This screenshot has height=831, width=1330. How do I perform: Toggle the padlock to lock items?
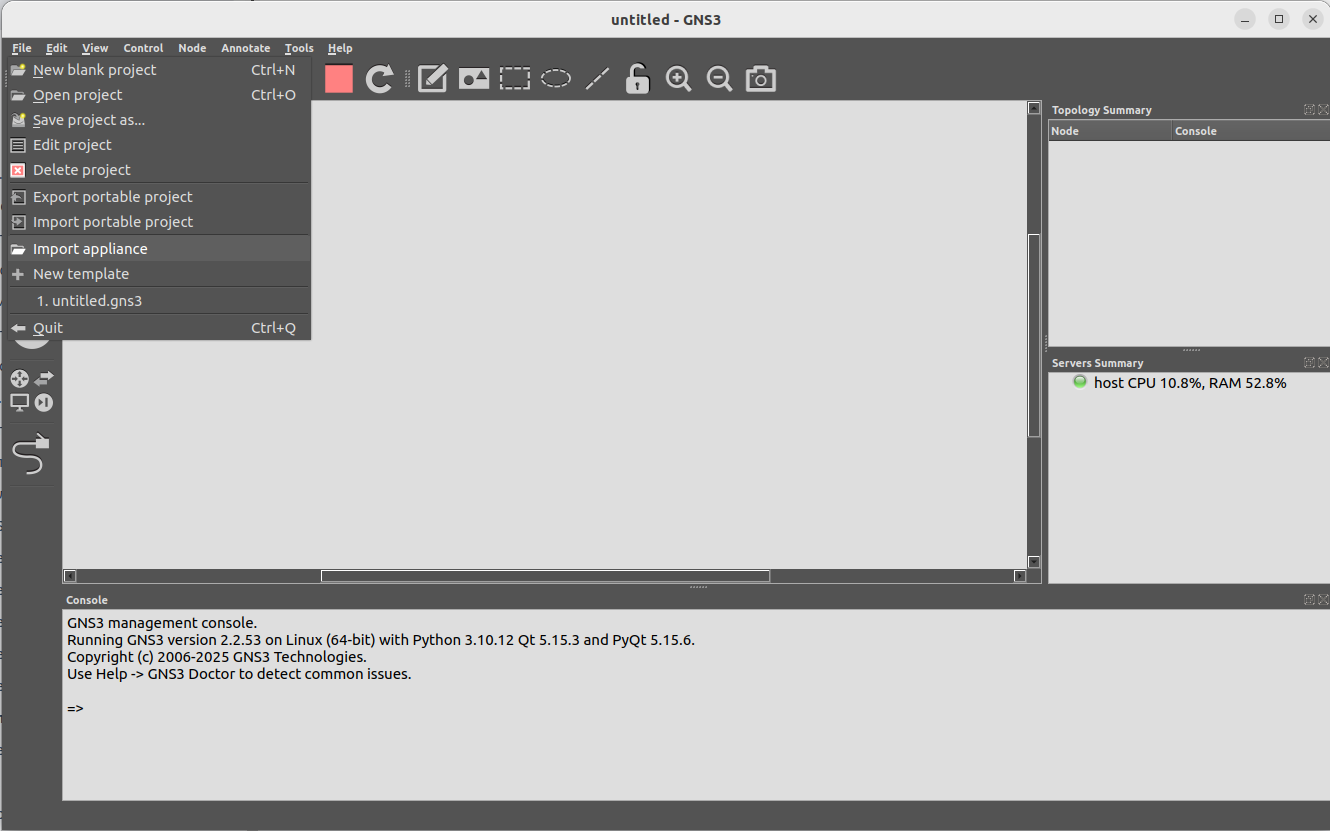tap(637, 78)
